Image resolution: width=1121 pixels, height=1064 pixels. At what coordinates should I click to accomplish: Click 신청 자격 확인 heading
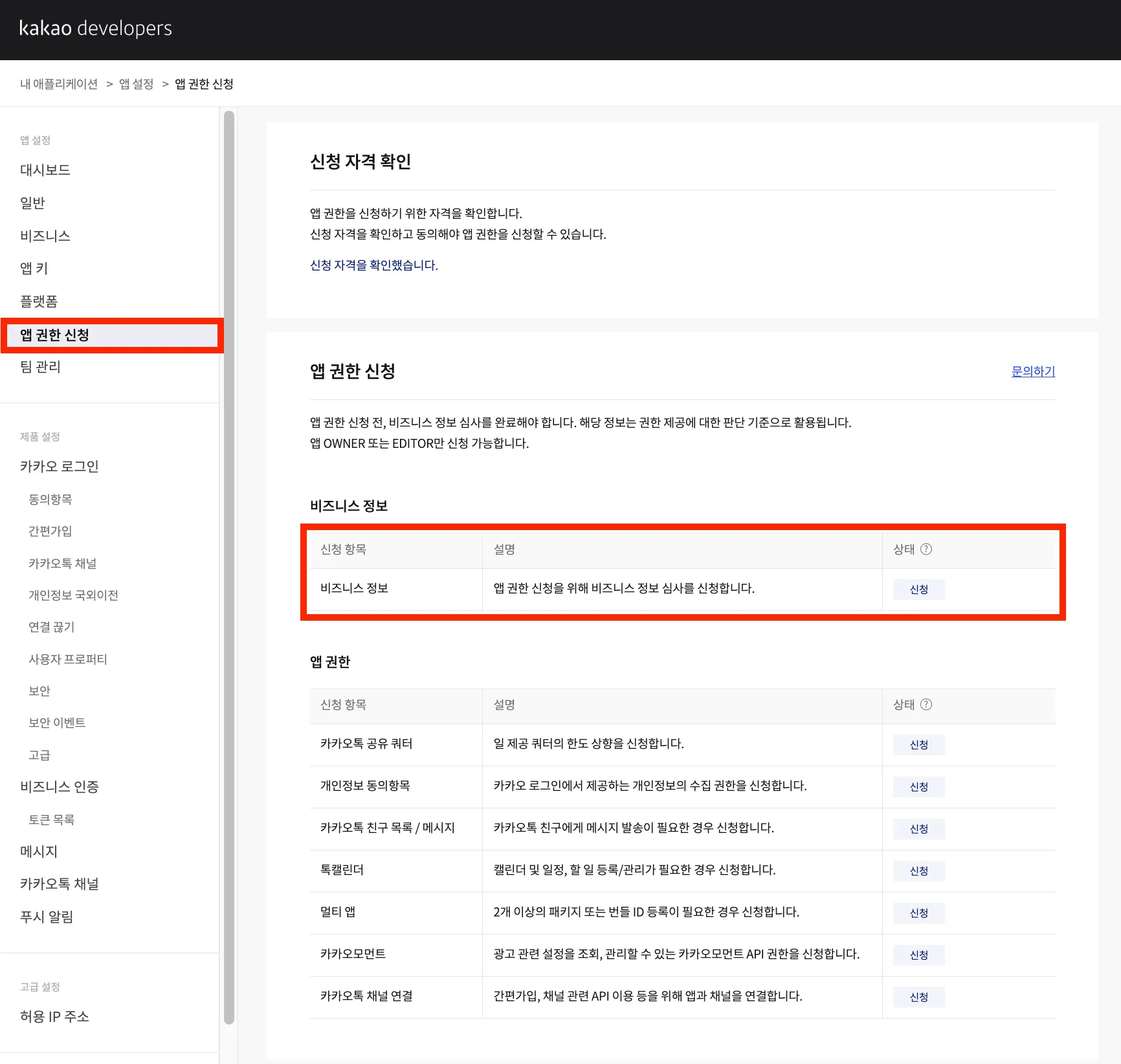pos(361,161)
